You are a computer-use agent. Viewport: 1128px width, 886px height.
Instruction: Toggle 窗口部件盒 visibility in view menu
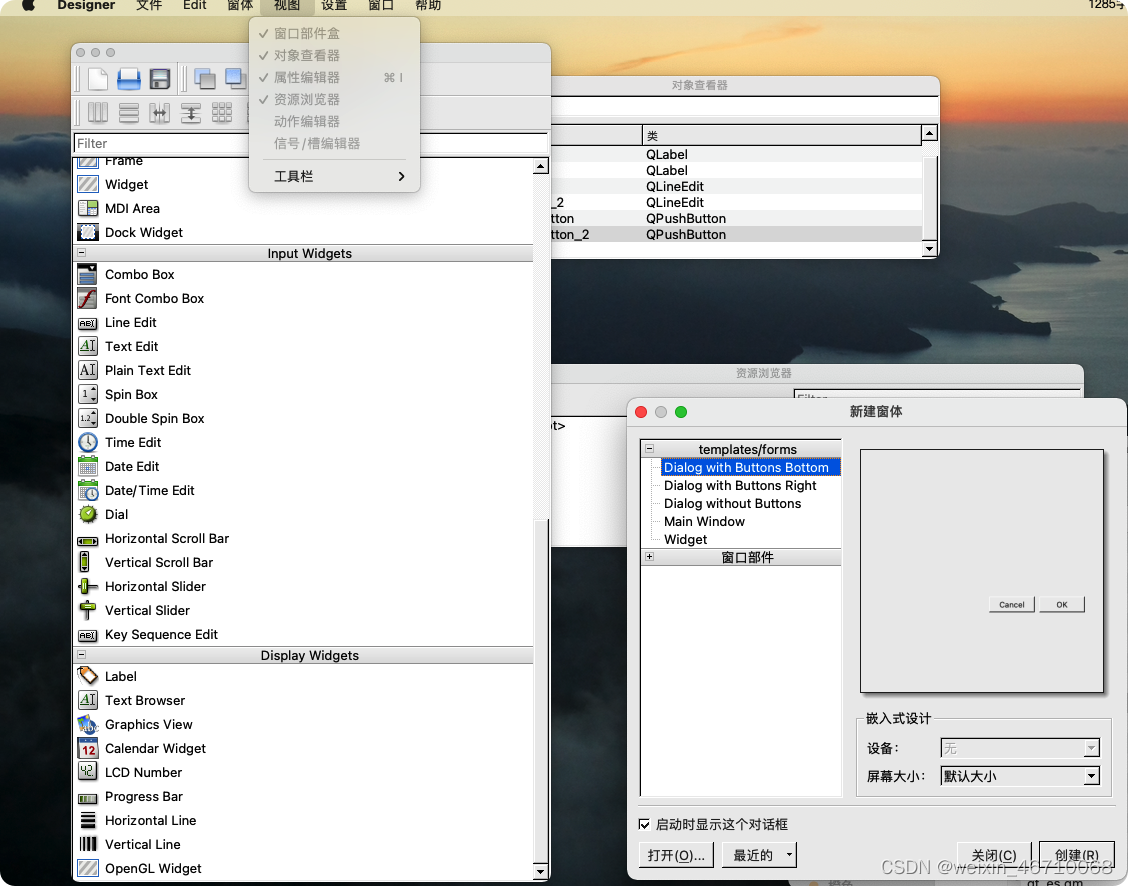click(x=307, y=33)
